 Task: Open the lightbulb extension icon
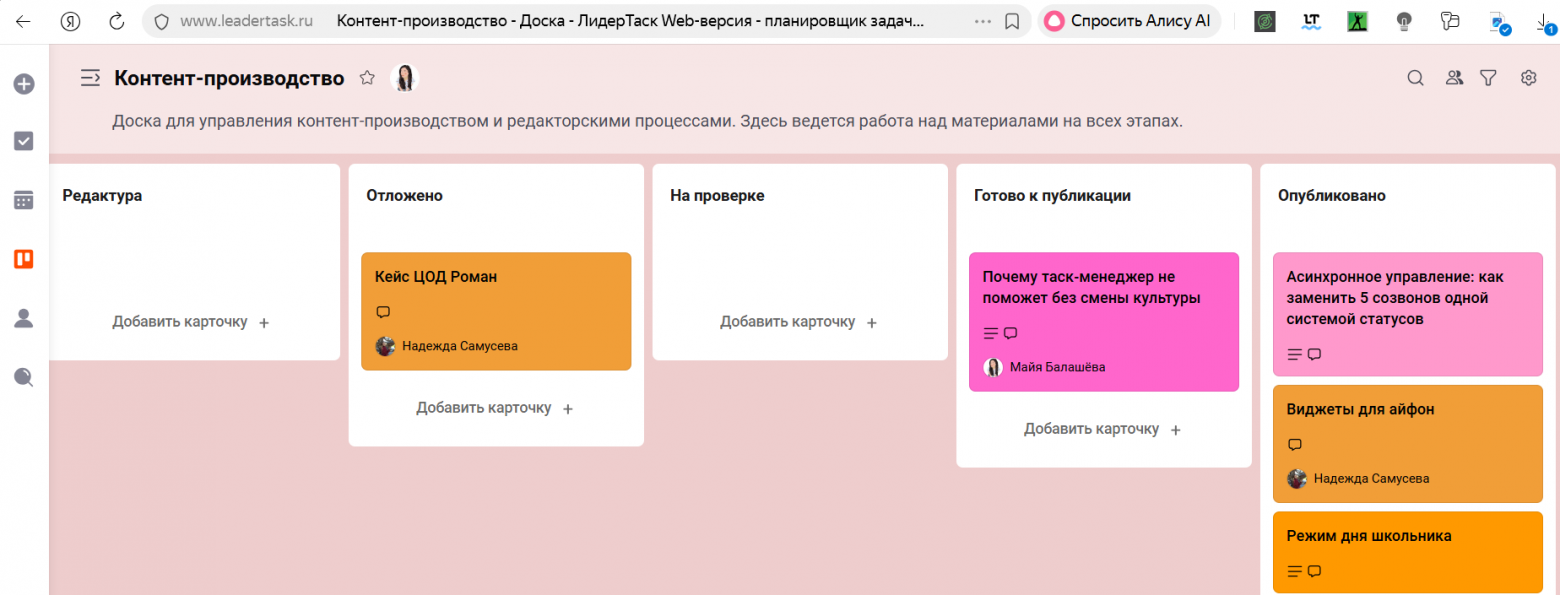pyautogui.click(x=1405, y=21)
